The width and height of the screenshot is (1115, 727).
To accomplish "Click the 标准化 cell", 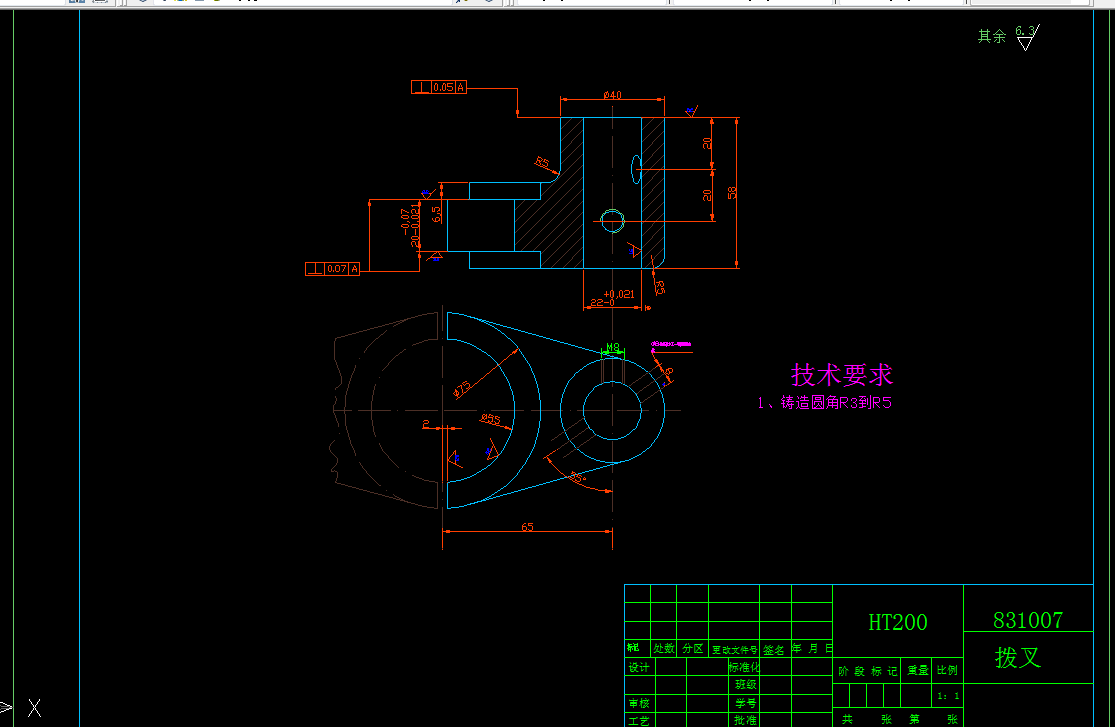I will pyautogui.click(x=744, y=667).
